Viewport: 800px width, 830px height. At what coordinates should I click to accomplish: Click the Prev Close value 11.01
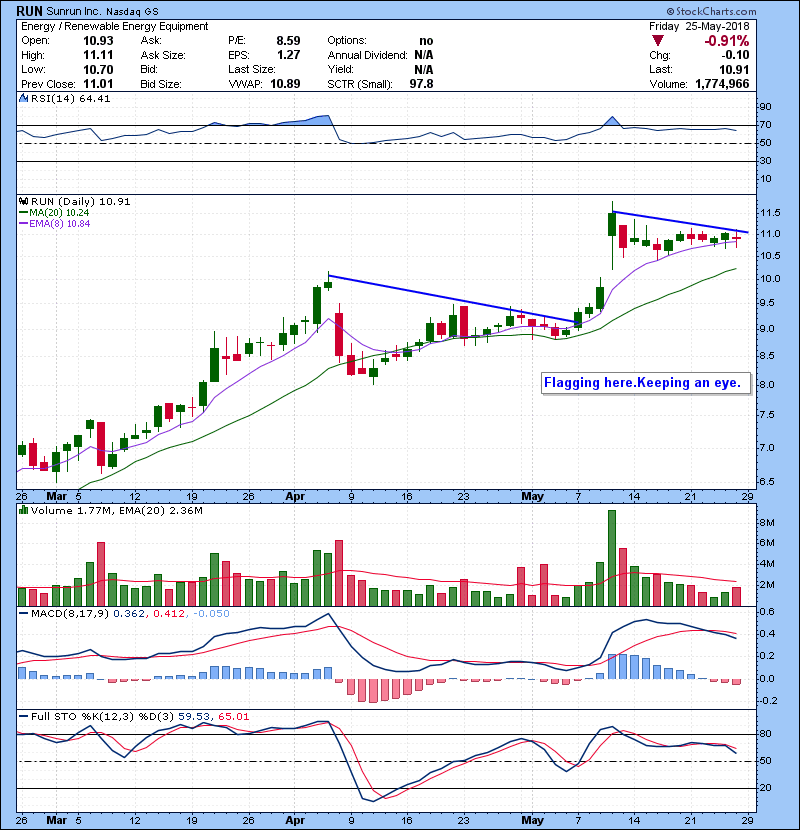[x=98, y=84]
